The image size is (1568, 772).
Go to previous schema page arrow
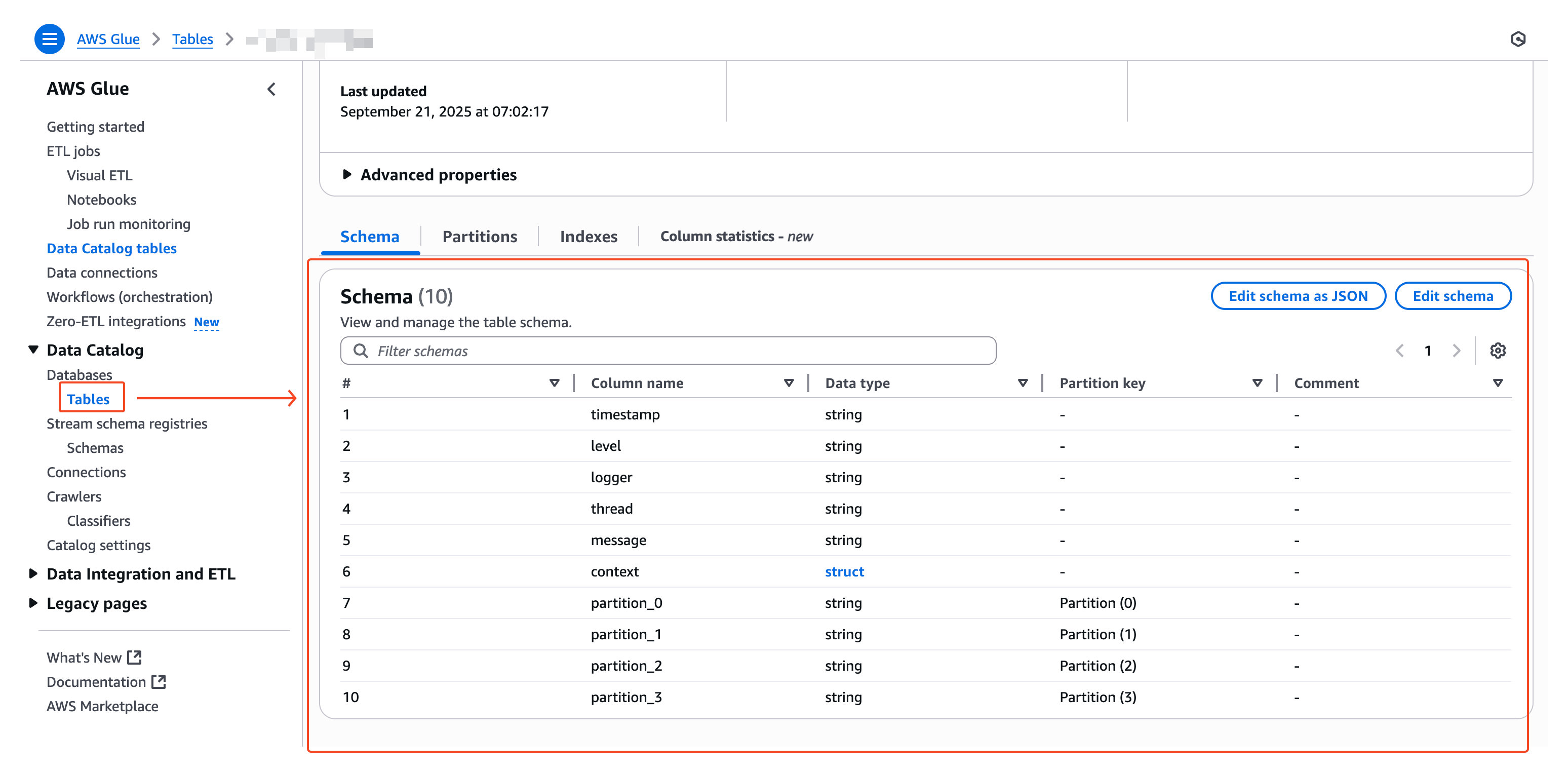coord(1399,351)
